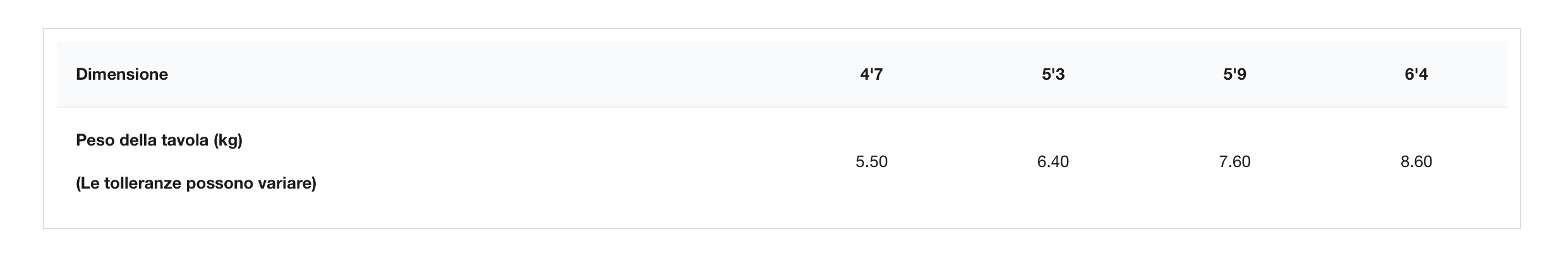Click the Peso della tavola (kg) label
The width and height of the screenshot is (1568, 262).
click(159, 140)
